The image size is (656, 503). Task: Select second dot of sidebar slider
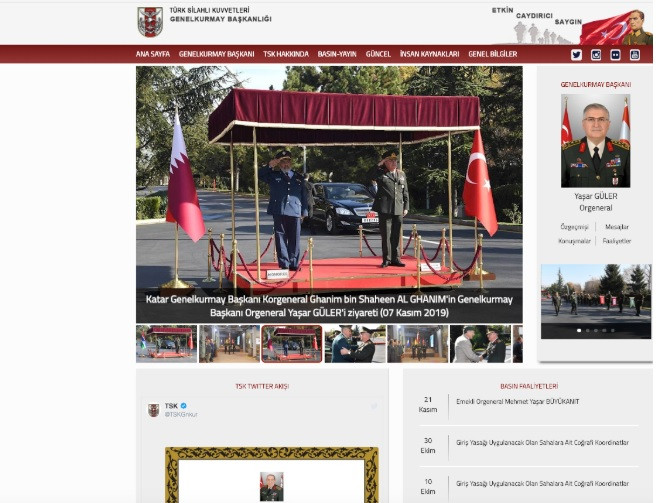[587, 331]
